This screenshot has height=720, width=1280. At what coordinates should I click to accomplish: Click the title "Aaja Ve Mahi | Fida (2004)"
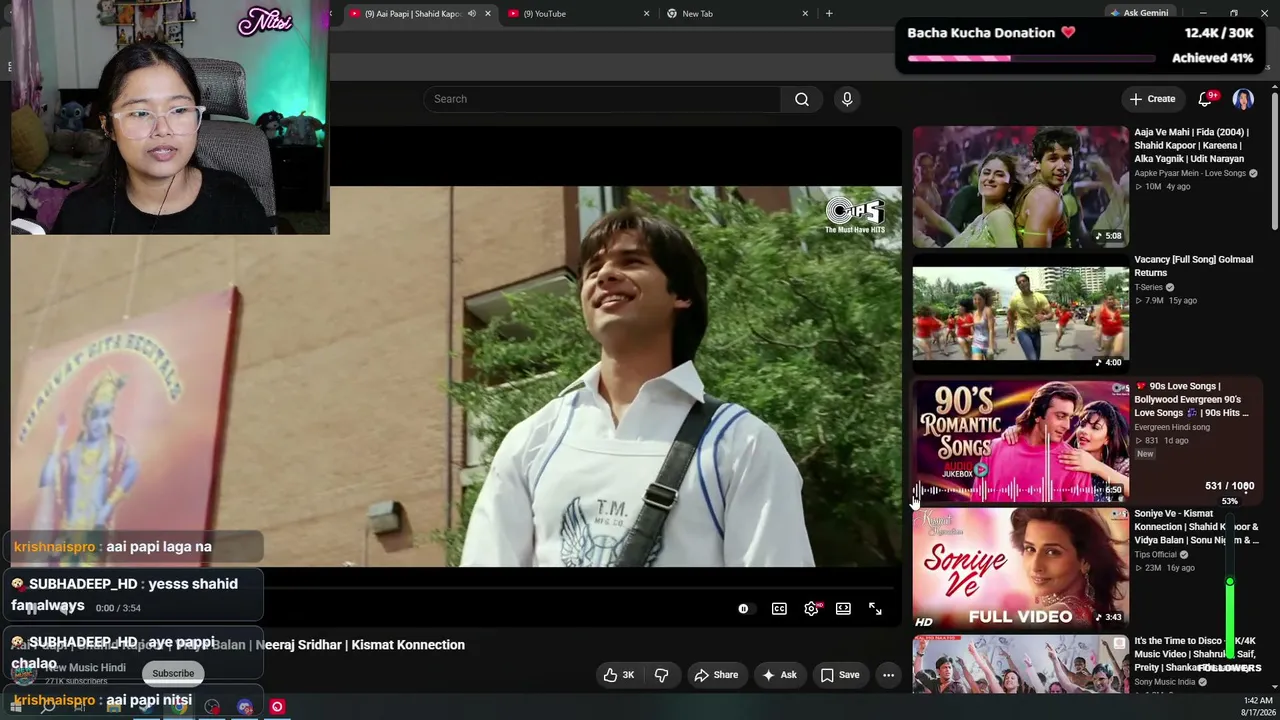(1191, 145)
